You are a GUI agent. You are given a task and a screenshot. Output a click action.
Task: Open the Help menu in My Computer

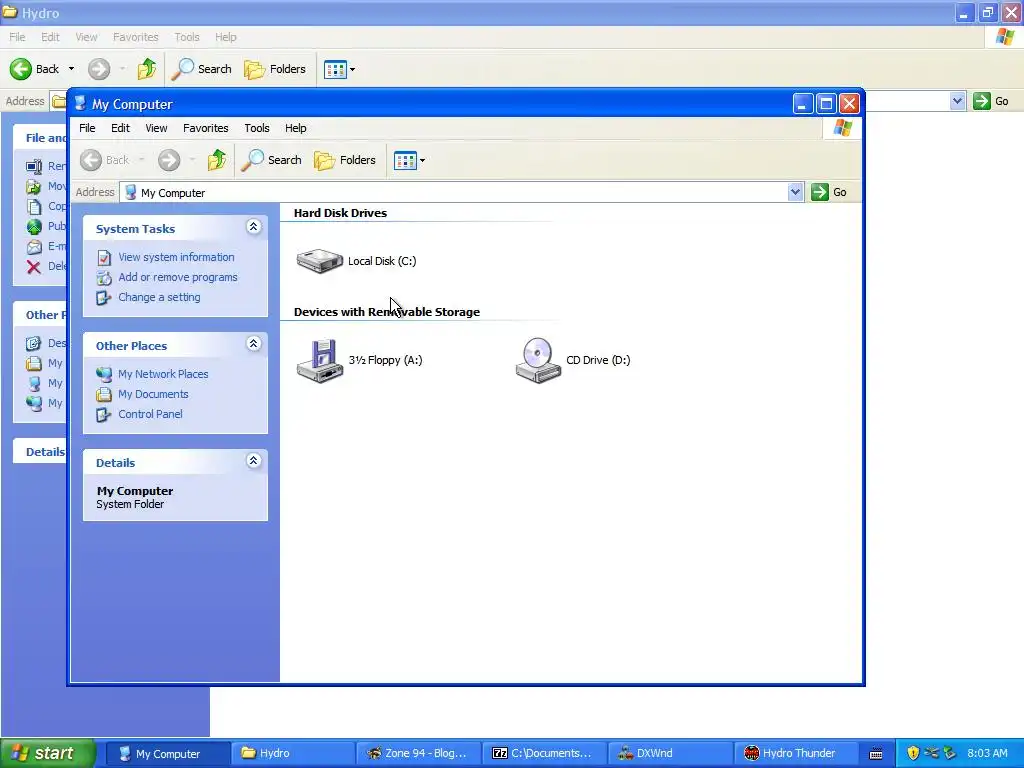(295, 128)
